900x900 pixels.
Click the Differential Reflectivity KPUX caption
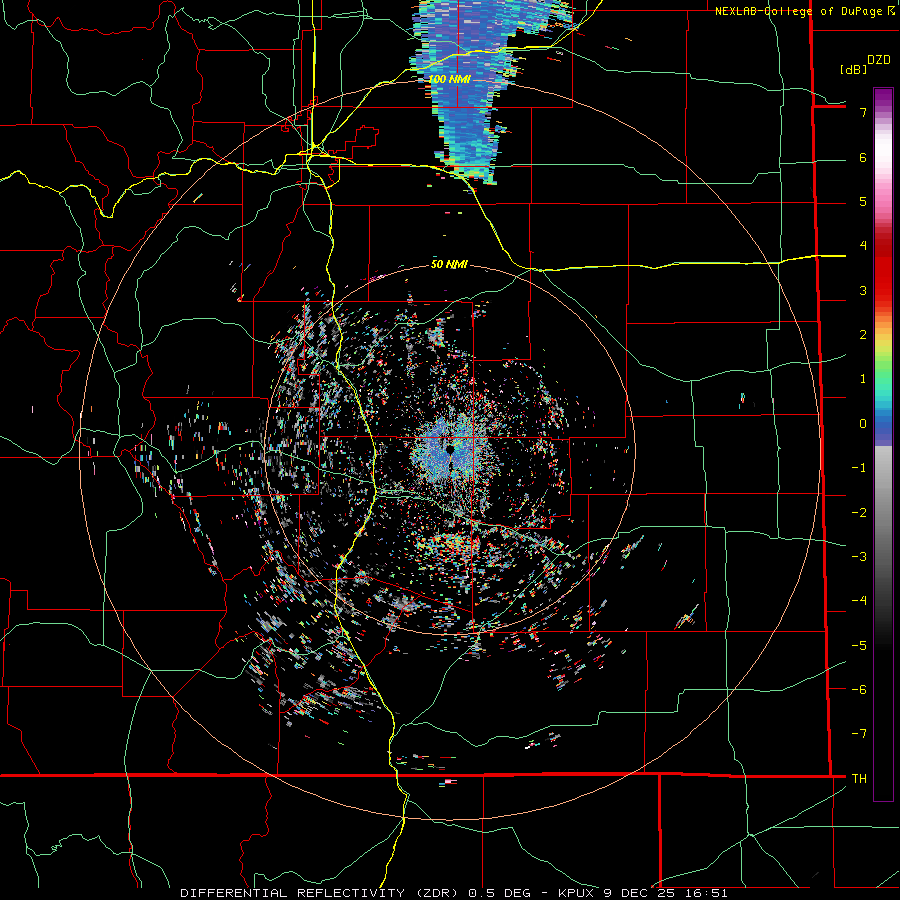click(x=454, y=893)
